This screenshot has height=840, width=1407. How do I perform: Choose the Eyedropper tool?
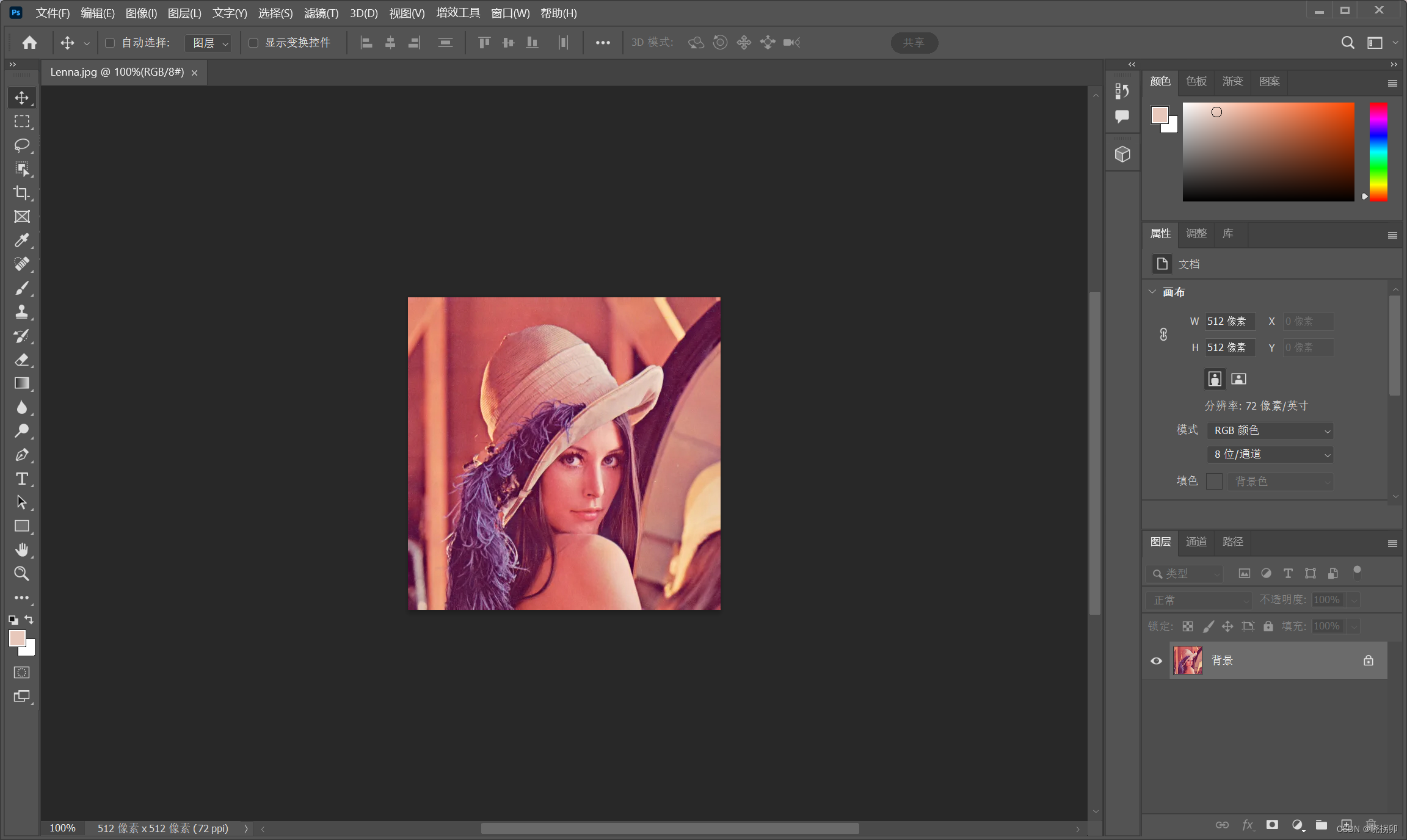pyautogui.click(x=21, y=241)
